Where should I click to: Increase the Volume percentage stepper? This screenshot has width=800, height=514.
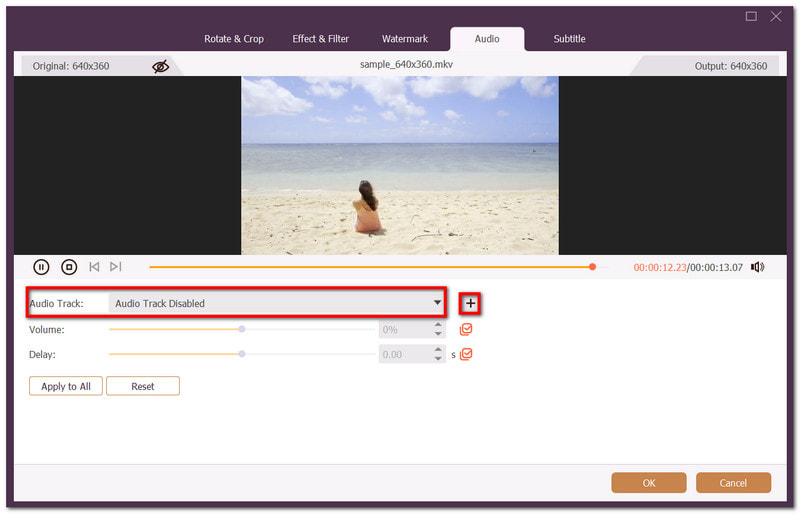[x=438, y=325]
